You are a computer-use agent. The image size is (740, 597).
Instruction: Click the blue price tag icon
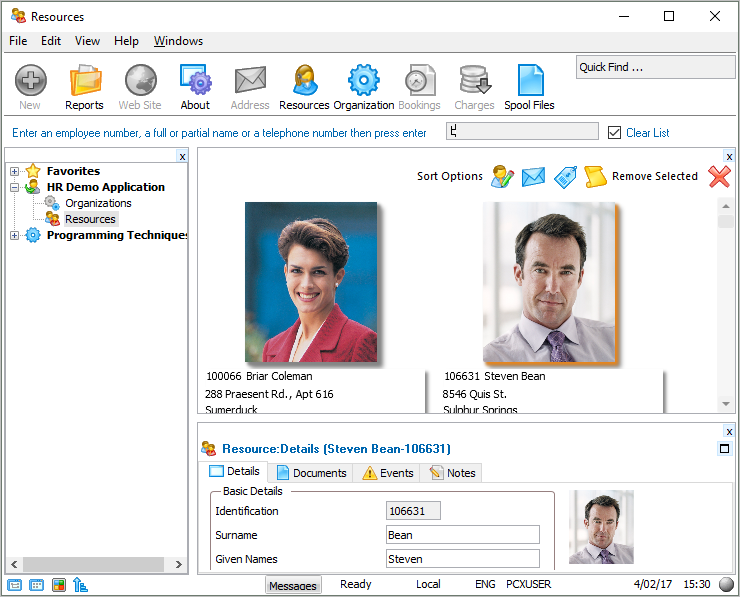tap(565, 176)
